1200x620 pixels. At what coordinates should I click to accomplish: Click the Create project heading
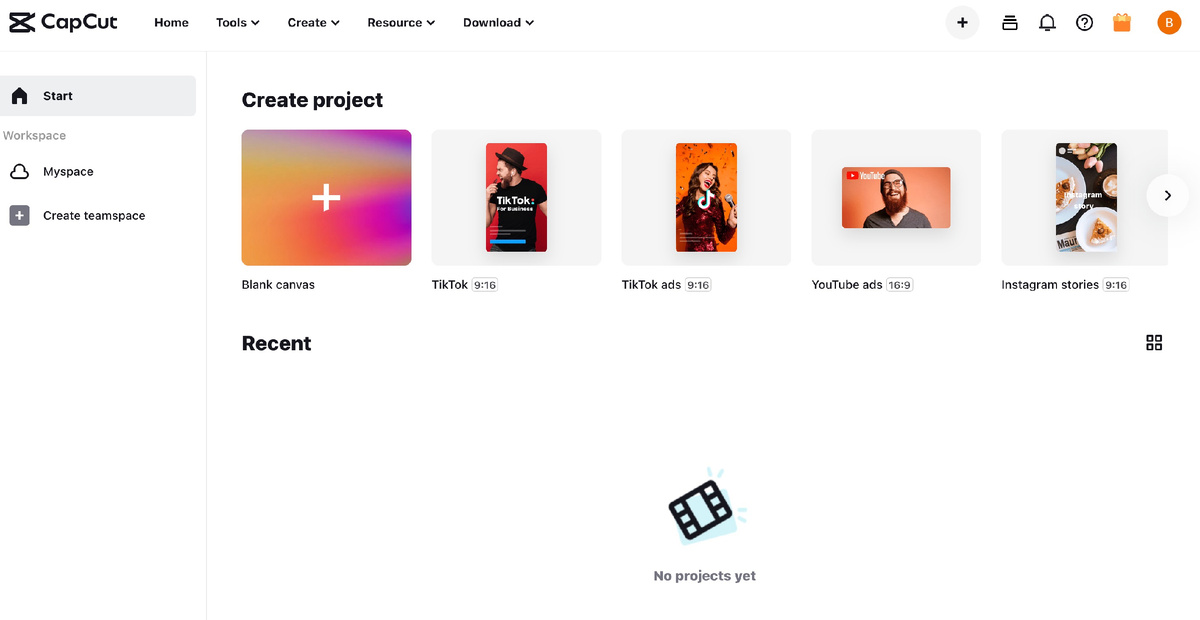tap(312, 100)
